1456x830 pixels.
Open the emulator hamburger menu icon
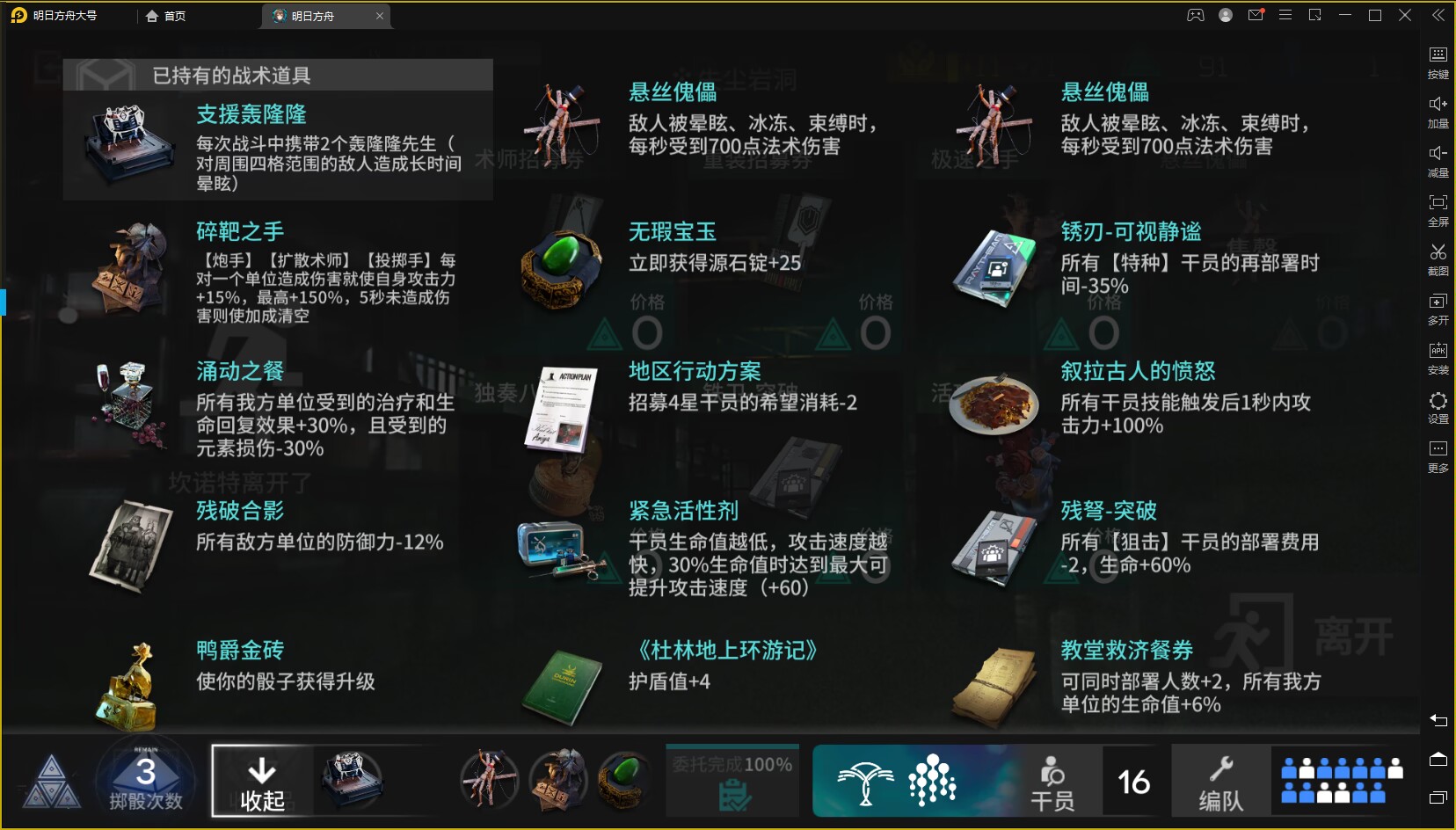[x=1285, y=15]
